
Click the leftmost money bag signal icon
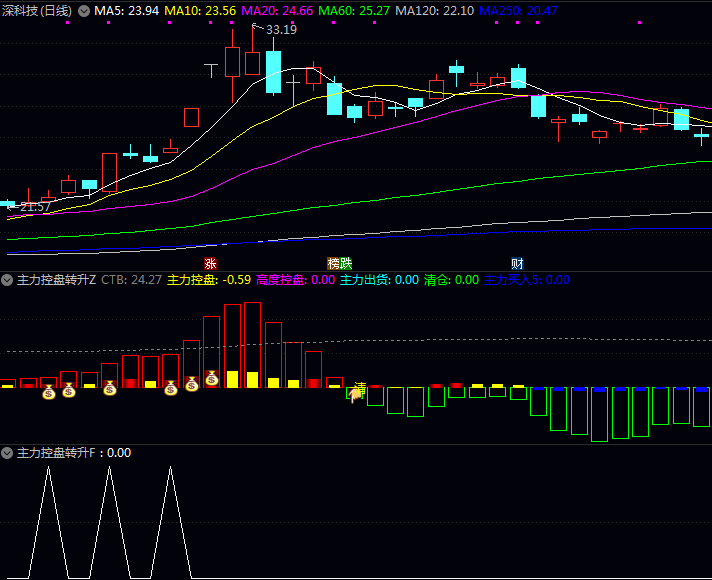[x=48, y=392]
